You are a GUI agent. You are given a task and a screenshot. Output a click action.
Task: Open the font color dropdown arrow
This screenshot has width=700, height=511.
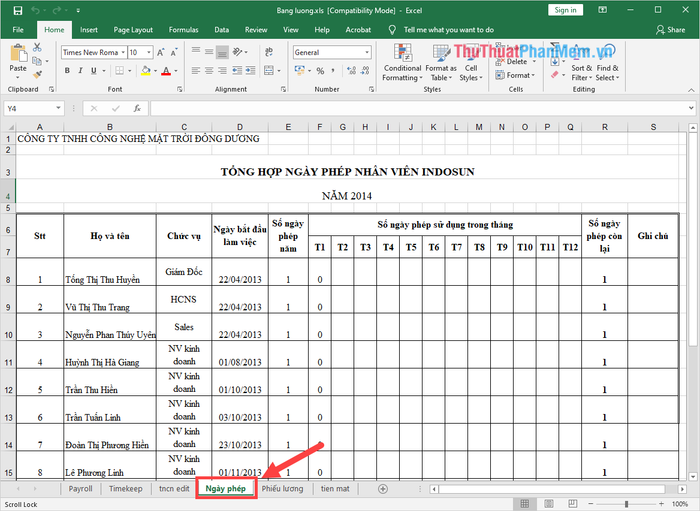click(176, 71)
